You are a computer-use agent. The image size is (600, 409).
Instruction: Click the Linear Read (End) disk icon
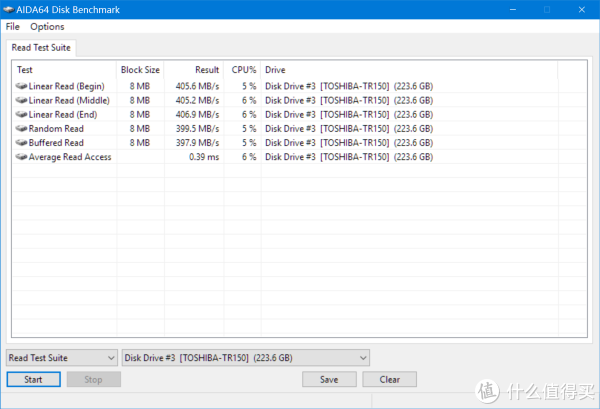21,114
